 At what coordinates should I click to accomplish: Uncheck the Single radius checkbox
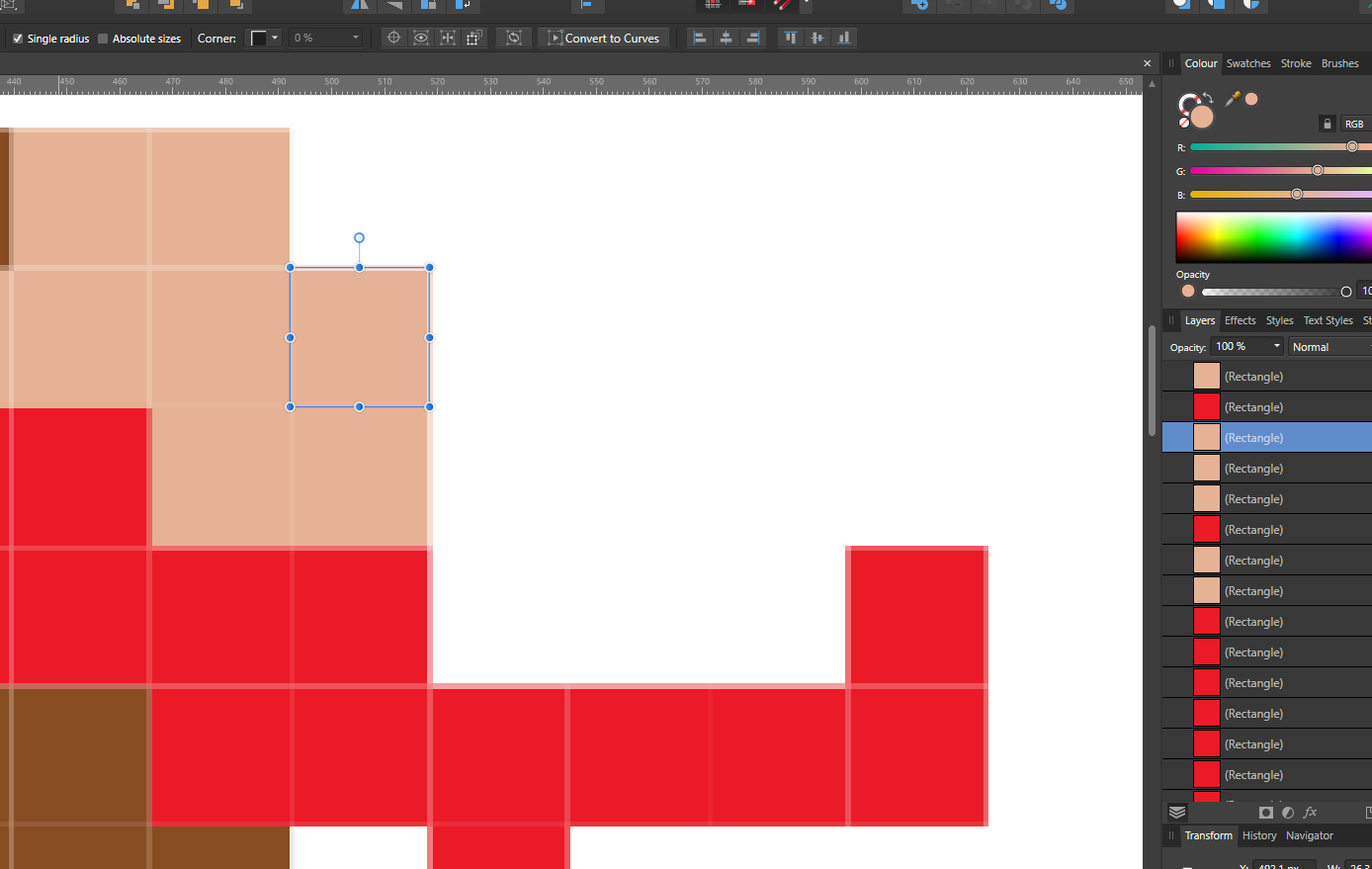(17, 39)
